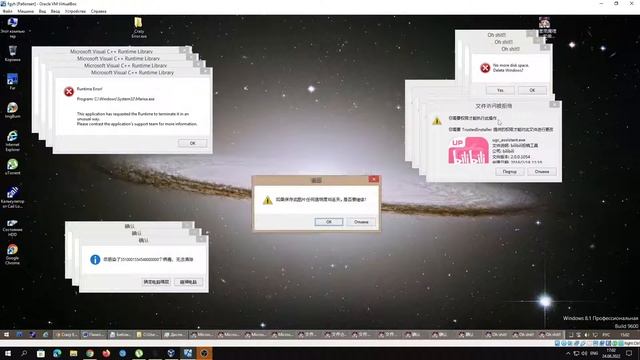The width and height of the screenshot is (640, 360).
Task: Click Отмена in the center warning dialog
Action: pos(361,222)
